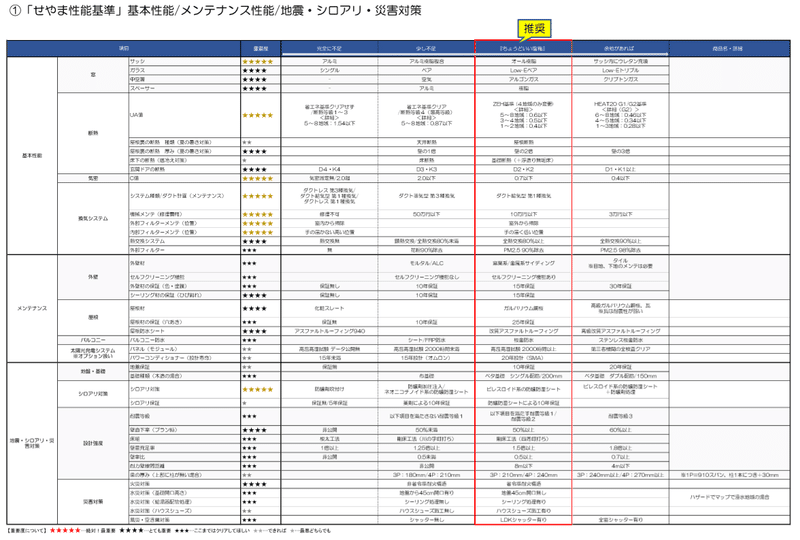Click the 耐震等級3 cell
Image resolution: width=800 pixels, height=540 pixels.
tap(620, 416)
